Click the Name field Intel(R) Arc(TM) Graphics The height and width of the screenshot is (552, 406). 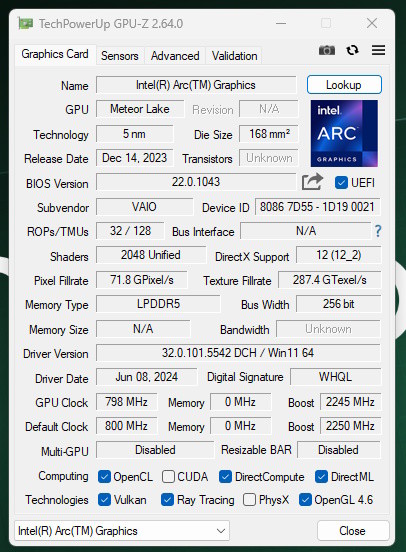[196, 85]
